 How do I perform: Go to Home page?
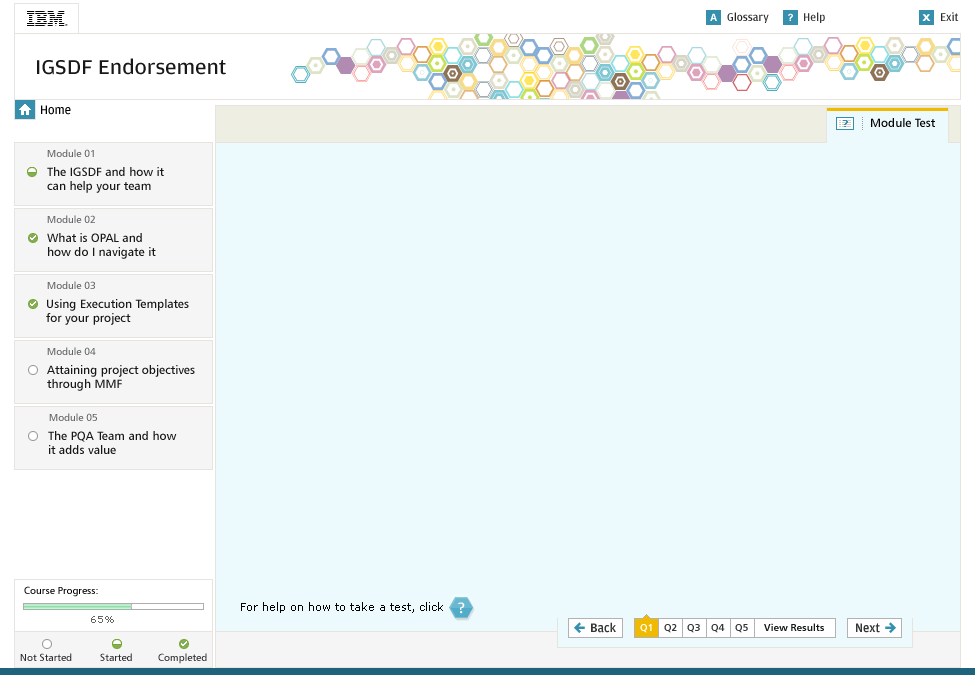(x=55, y=110)
